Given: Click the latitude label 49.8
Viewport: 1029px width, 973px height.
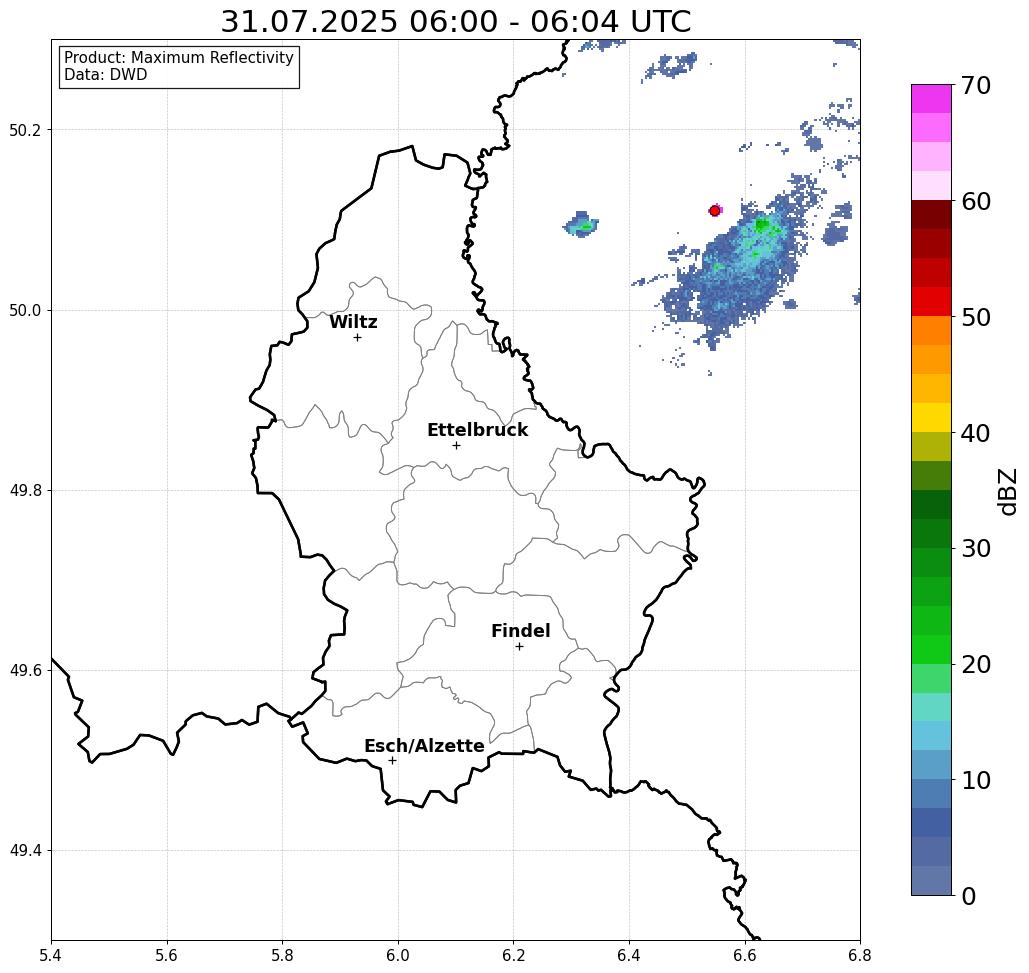Looking at the screenshot, I should click(x=25, y=491).
